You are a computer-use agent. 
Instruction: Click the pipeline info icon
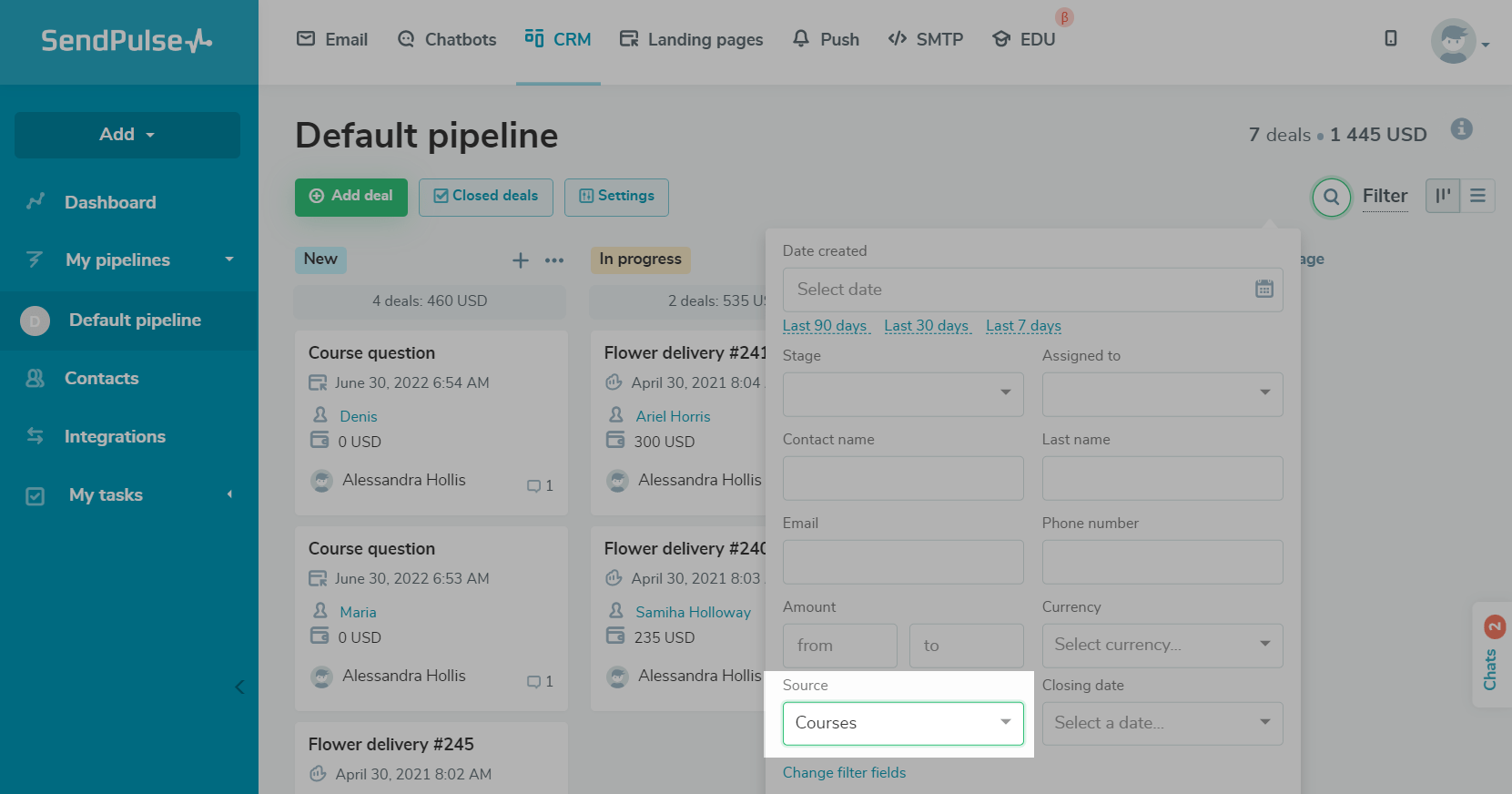pyautogui.click(x=1461, y=129)
